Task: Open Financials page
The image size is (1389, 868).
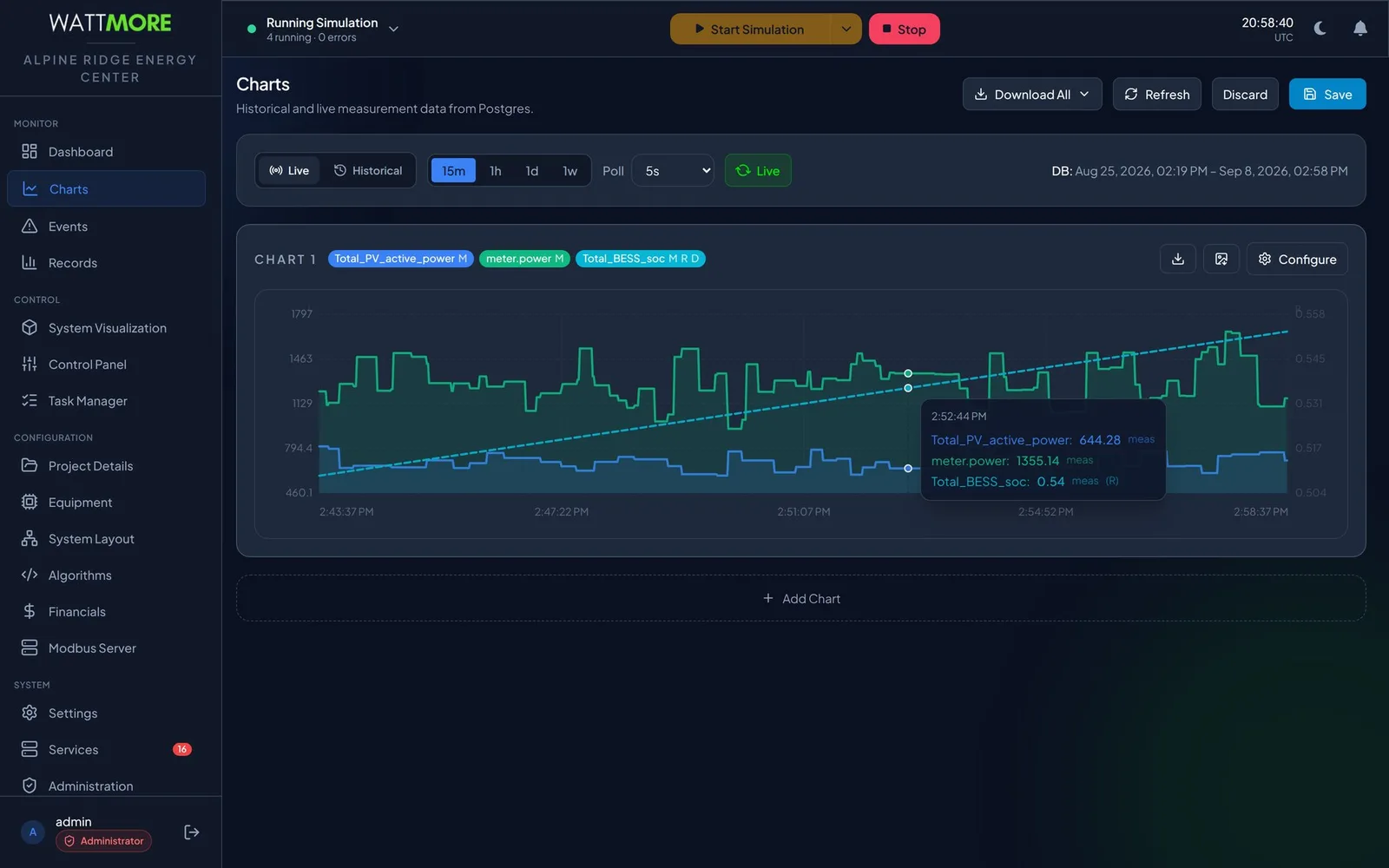Action: tap(106, 612)
